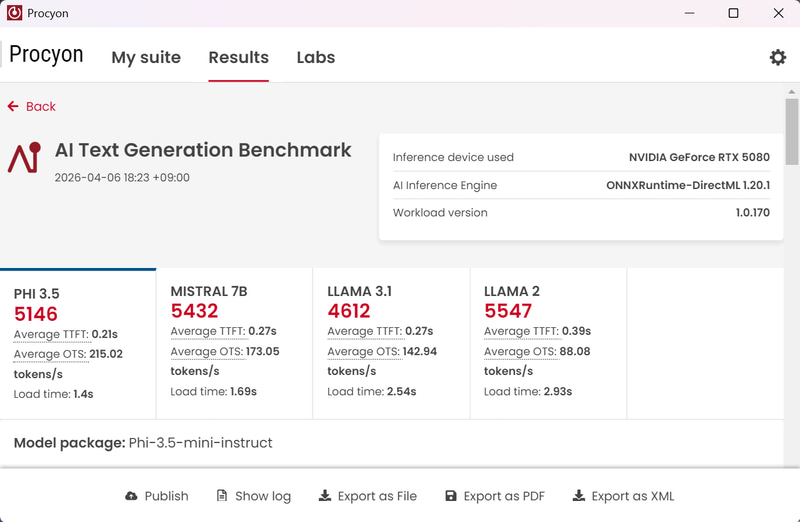Click the AI benchmark logo icon
The width and height of the screenshot is (800, 522).
pos(24,158)
